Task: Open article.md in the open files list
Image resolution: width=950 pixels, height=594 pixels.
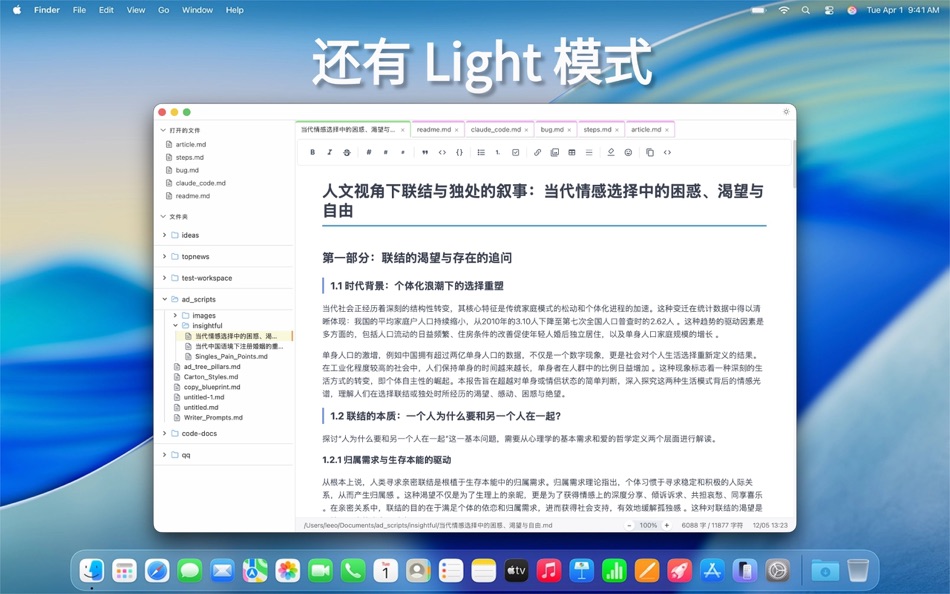Action: tap(190, 145)
